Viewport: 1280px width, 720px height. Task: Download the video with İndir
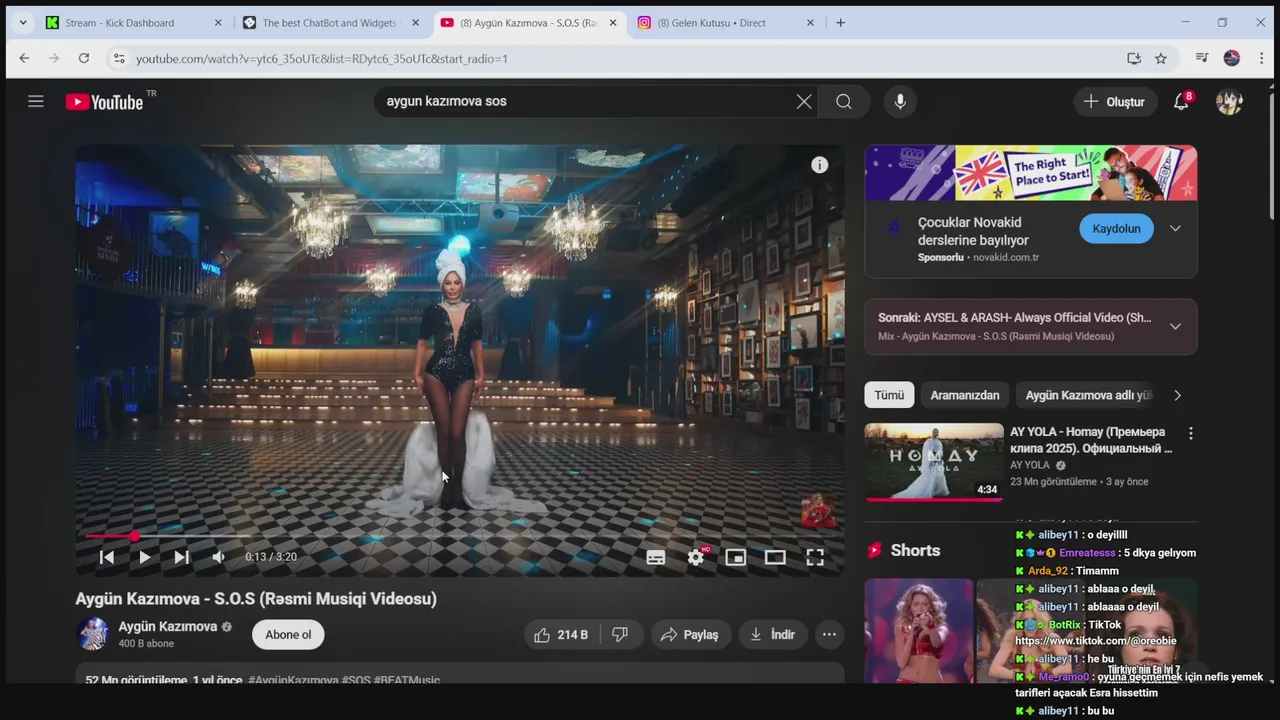pyautogui.click(x=772, y=634)
